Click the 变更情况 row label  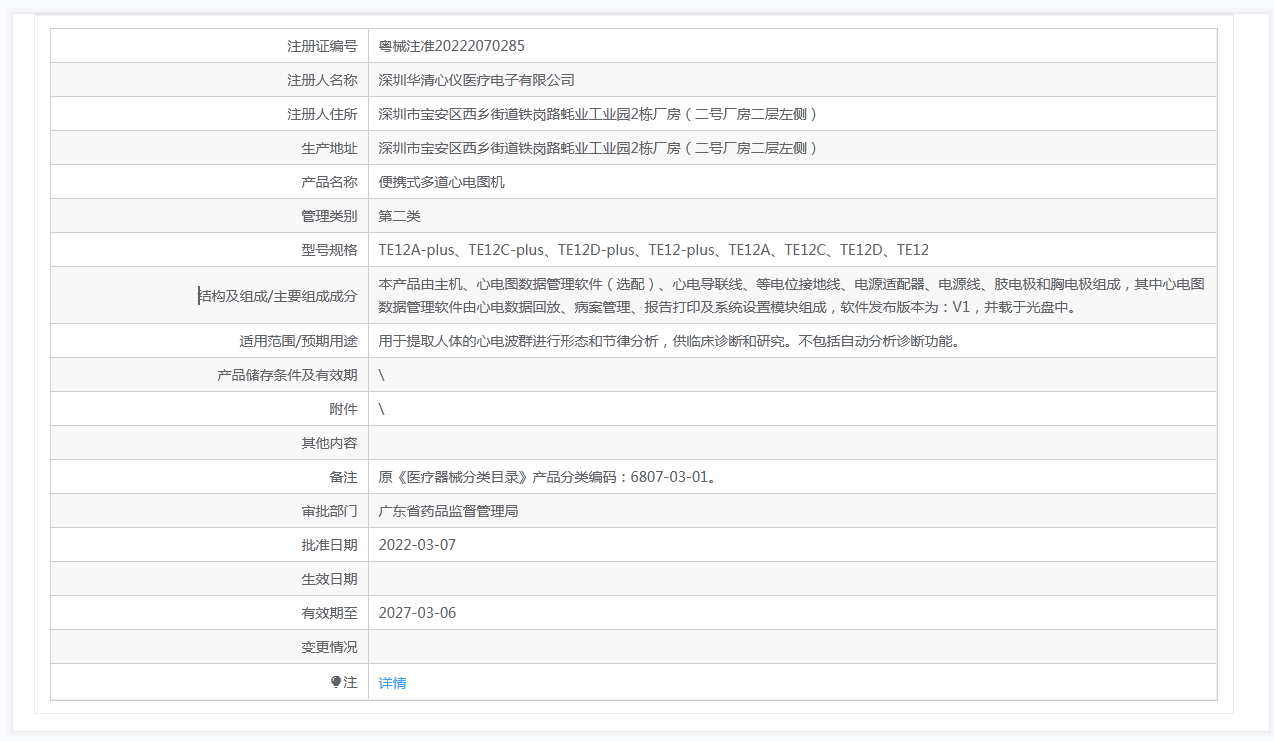pyautogui.click(x=329, y=647)
